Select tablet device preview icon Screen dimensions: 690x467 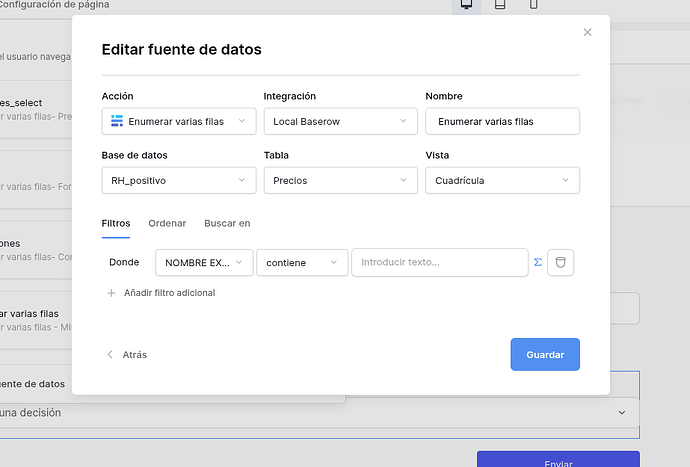(500, 4)
